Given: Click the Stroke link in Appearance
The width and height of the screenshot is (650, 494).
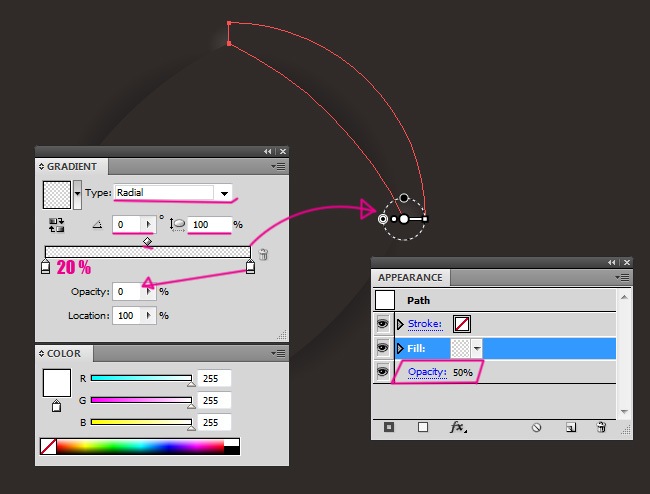Looking at the screenshot, I should click(x=425, y=323).
